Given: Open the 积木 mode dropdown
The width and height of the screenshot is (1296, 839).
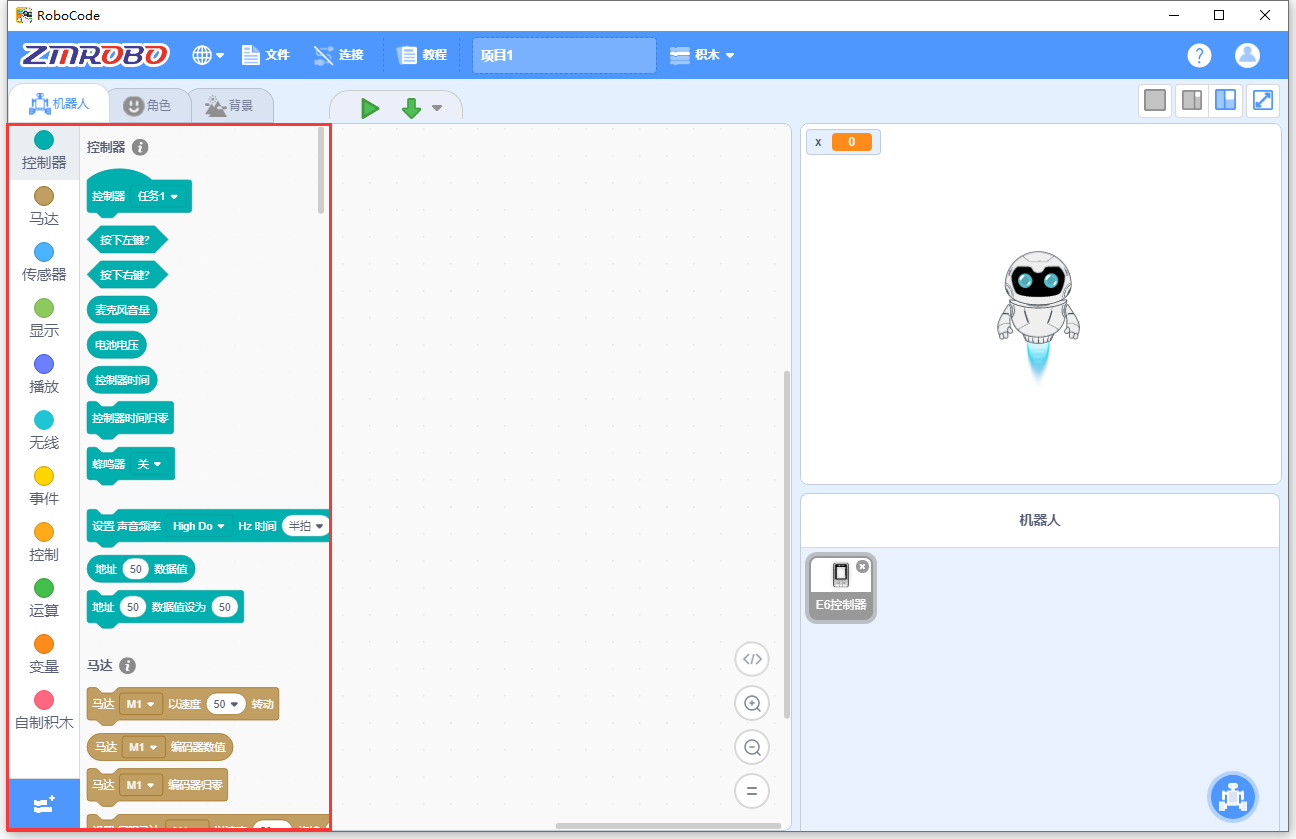Looking at the screenshot, I should pos(702,55).
